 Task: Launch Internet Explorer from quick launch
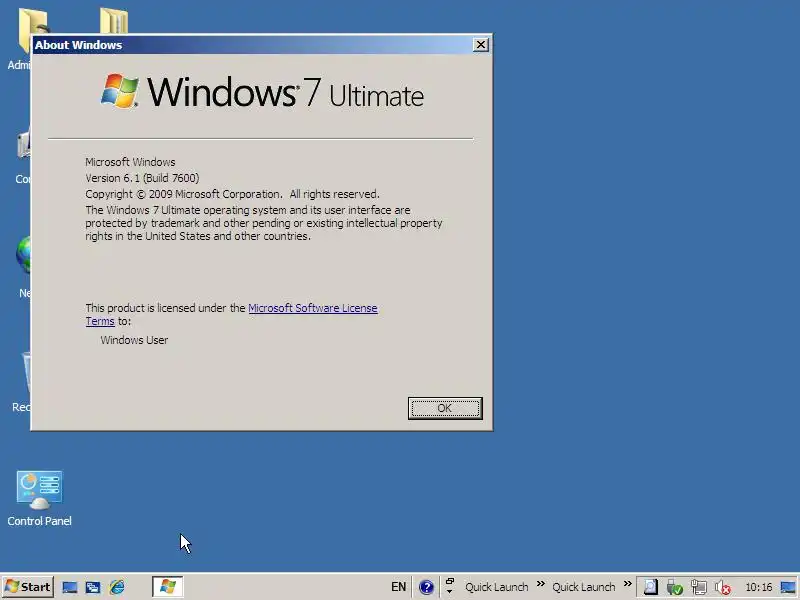[x=117, y=587]
